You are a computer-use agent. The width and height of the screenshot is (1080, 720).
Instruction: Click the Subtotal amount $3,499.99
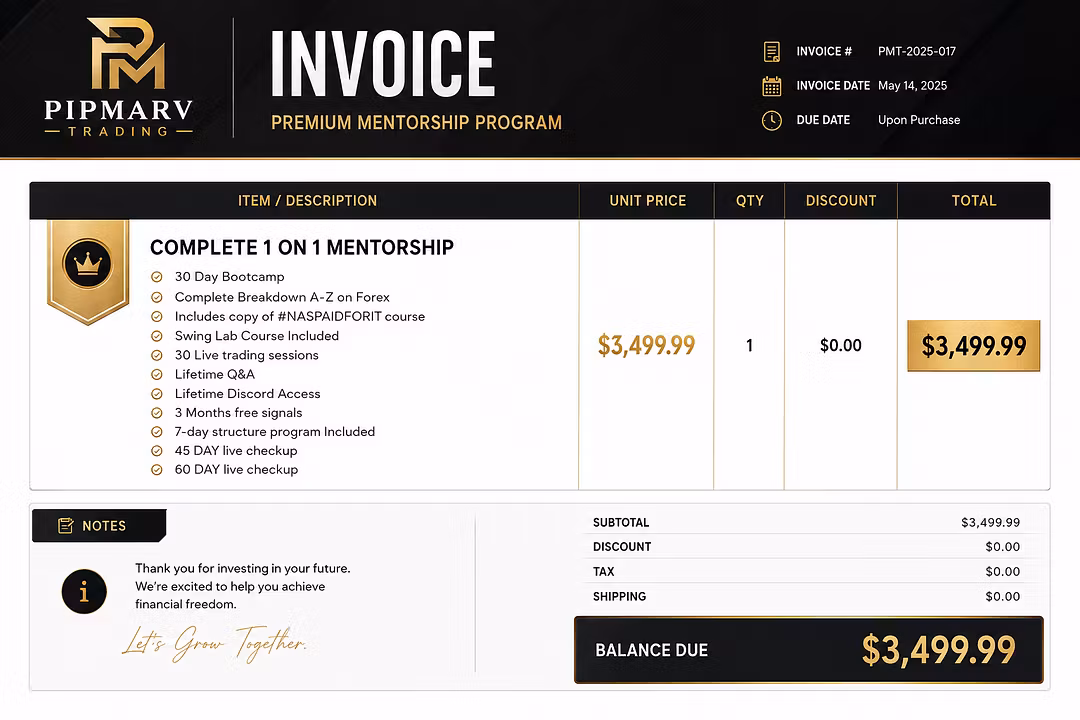(x=990, y=522)
